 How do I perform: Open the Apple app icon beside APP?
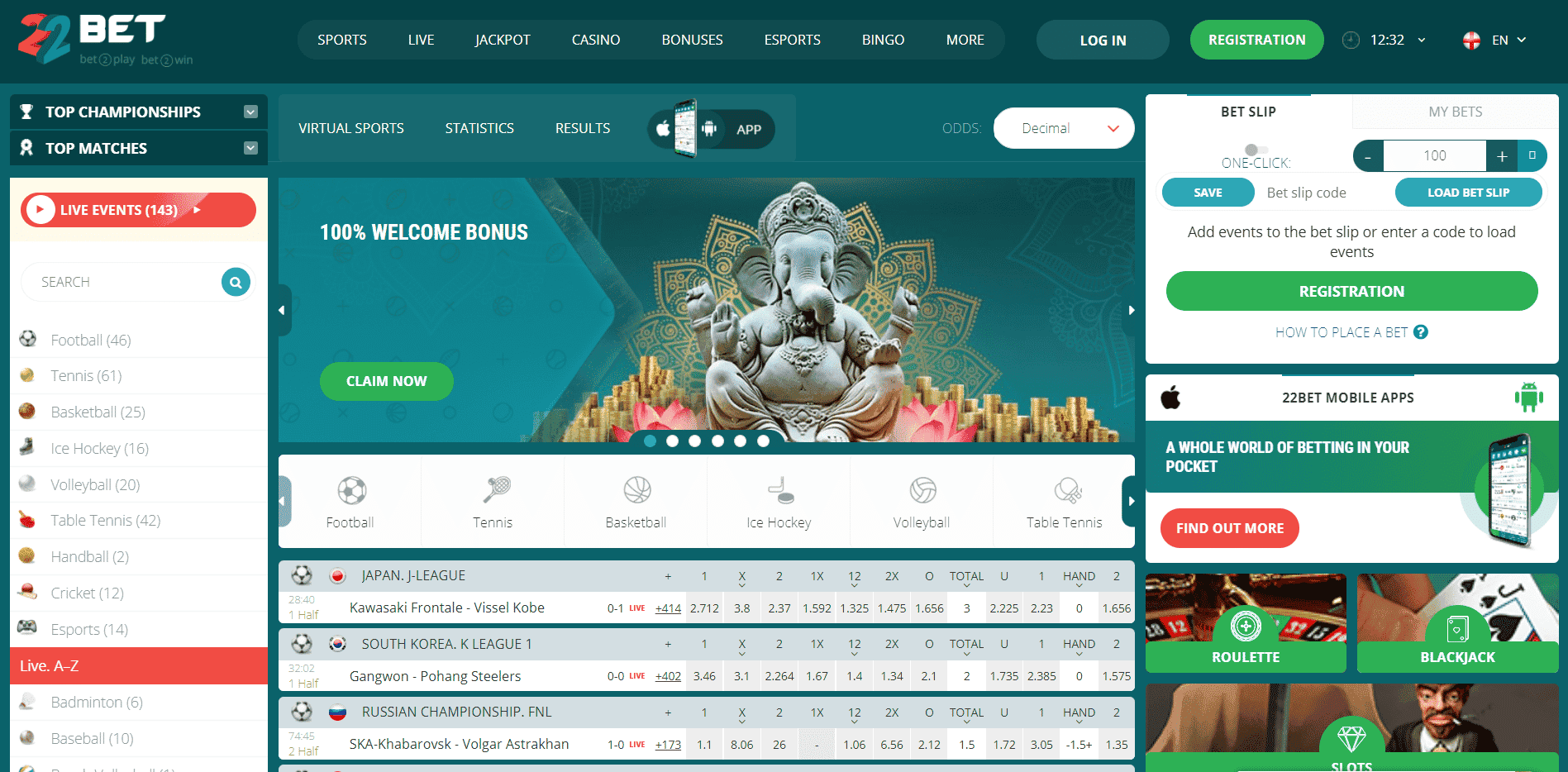pyautogui.click(x=663, y=129)
